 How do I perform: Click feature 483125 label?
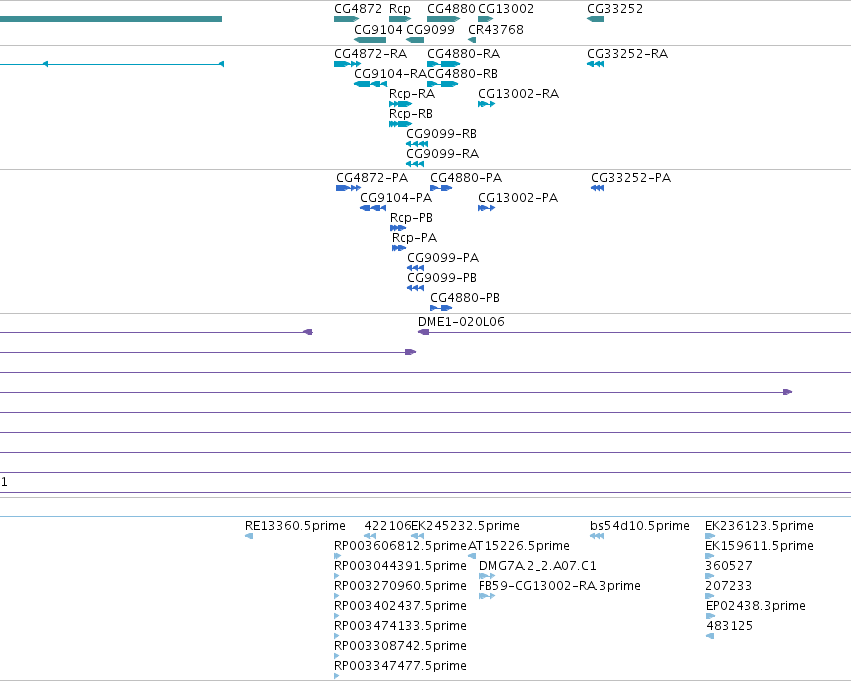[730, 626]
